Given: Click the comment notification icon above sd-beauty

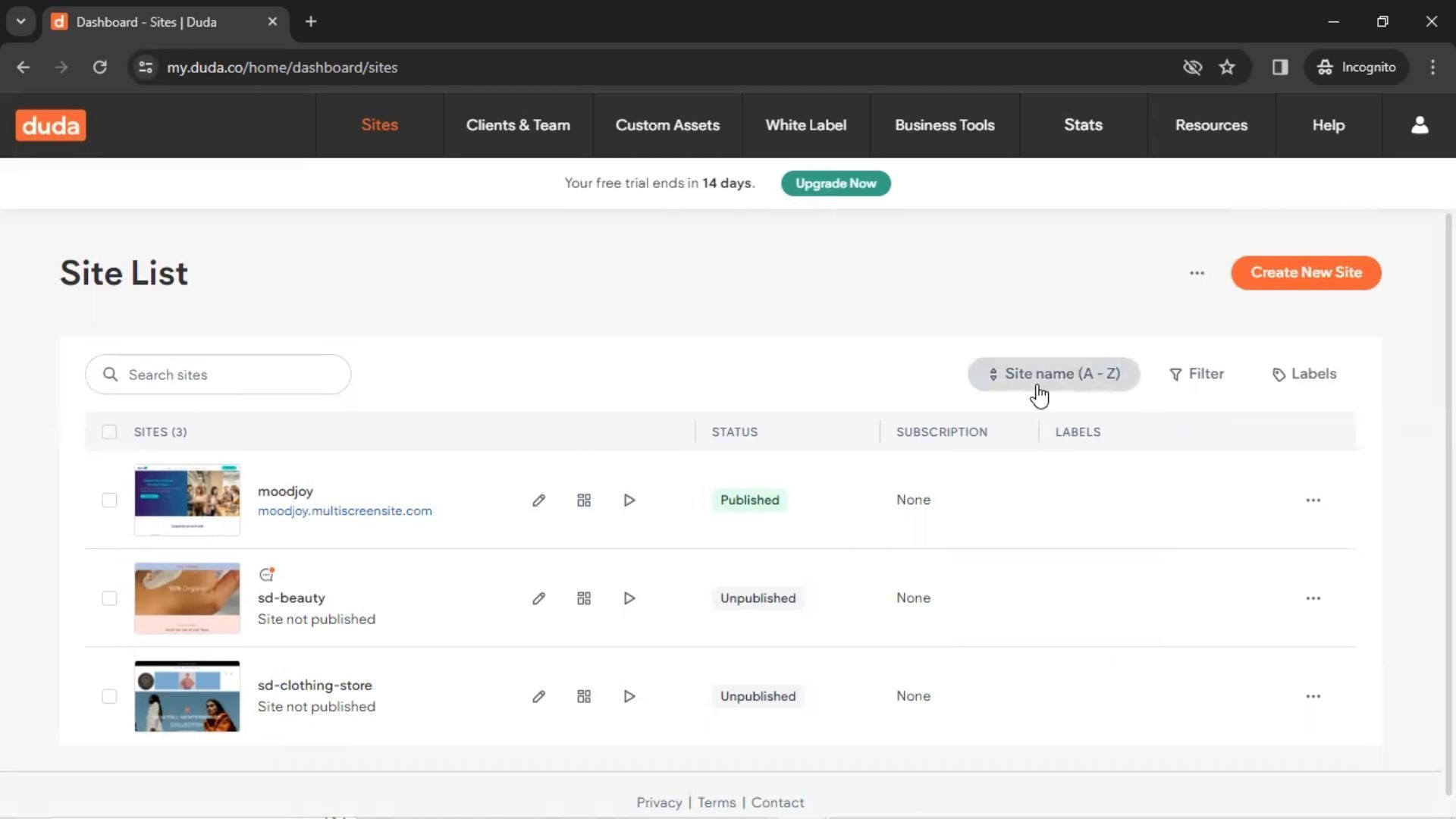Looking at the screenshot, I should pyautogui.click(x=266, y=575).
